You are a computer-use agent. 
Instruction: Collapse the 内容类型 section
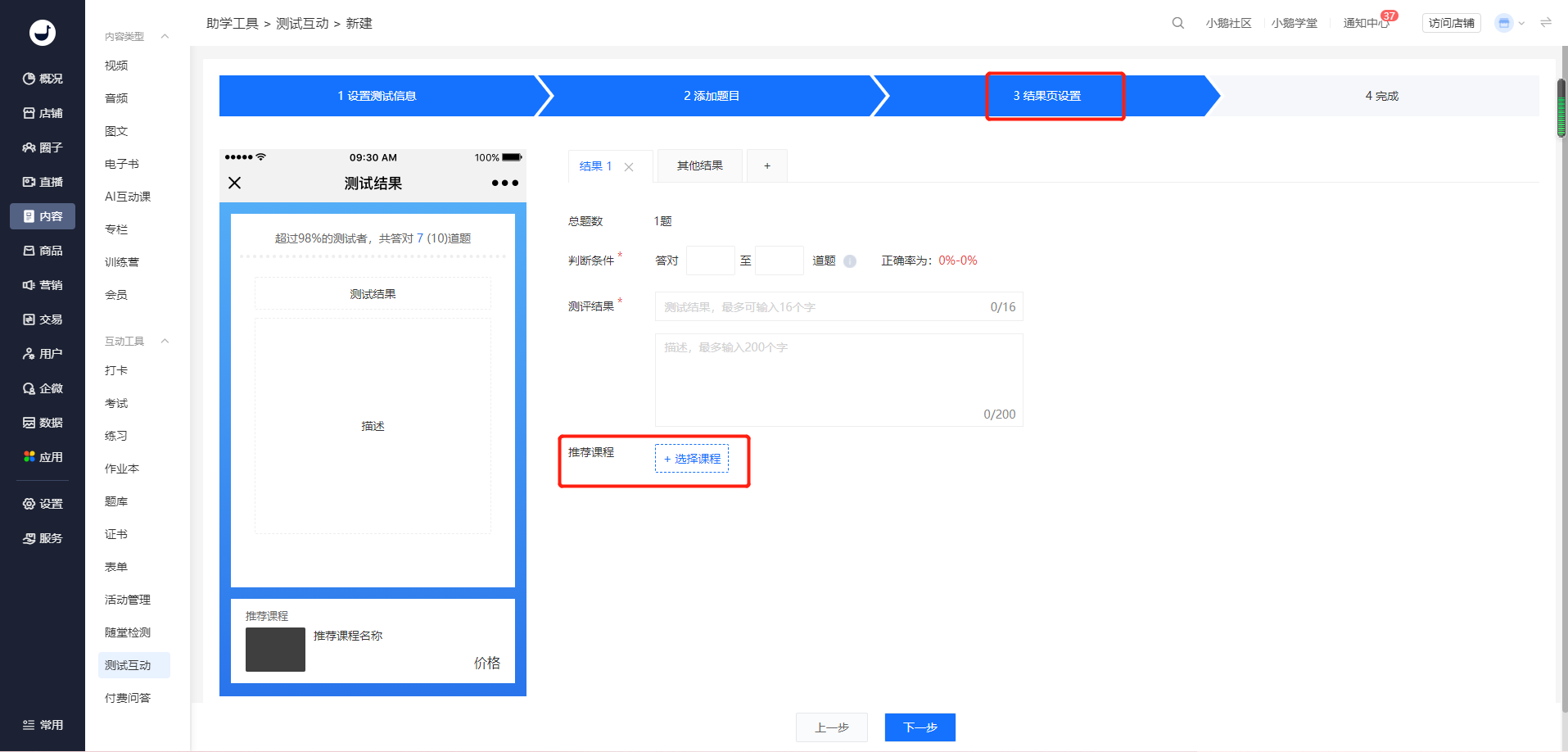[x=165, y=36]
